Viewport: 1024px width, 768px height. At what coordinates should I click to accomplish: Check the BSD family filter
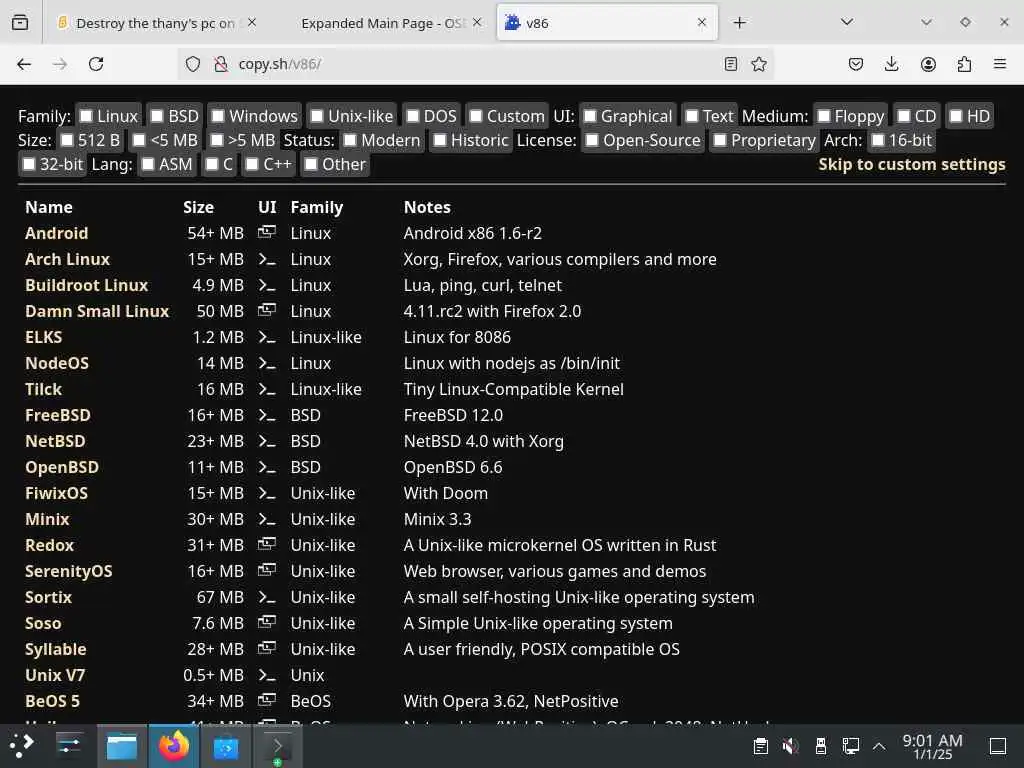(157, 116)
